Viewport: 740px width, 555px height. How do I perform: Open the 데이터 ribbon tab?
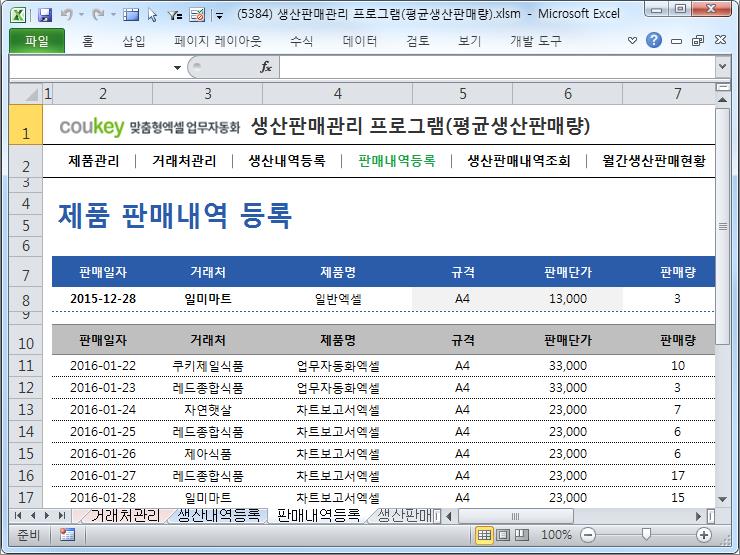tap(360, 42)
